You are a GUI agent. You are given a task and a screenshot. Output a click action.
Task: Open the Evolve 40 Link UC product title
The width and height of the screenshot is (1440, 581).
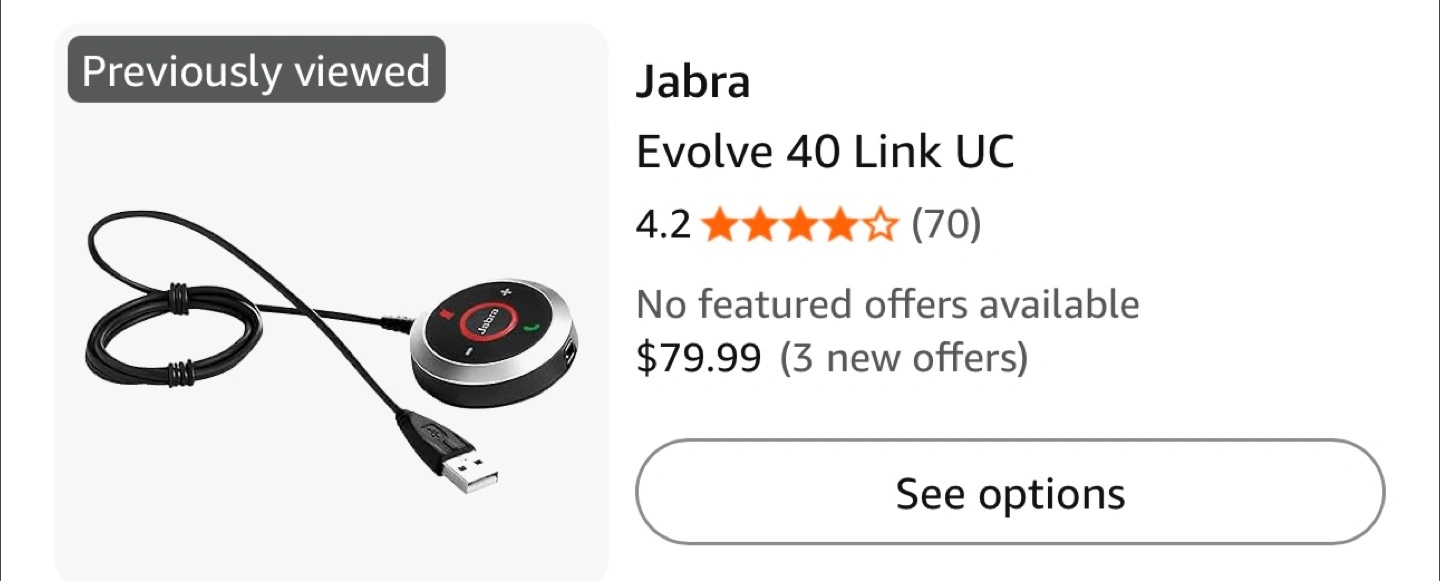point(825,152)
